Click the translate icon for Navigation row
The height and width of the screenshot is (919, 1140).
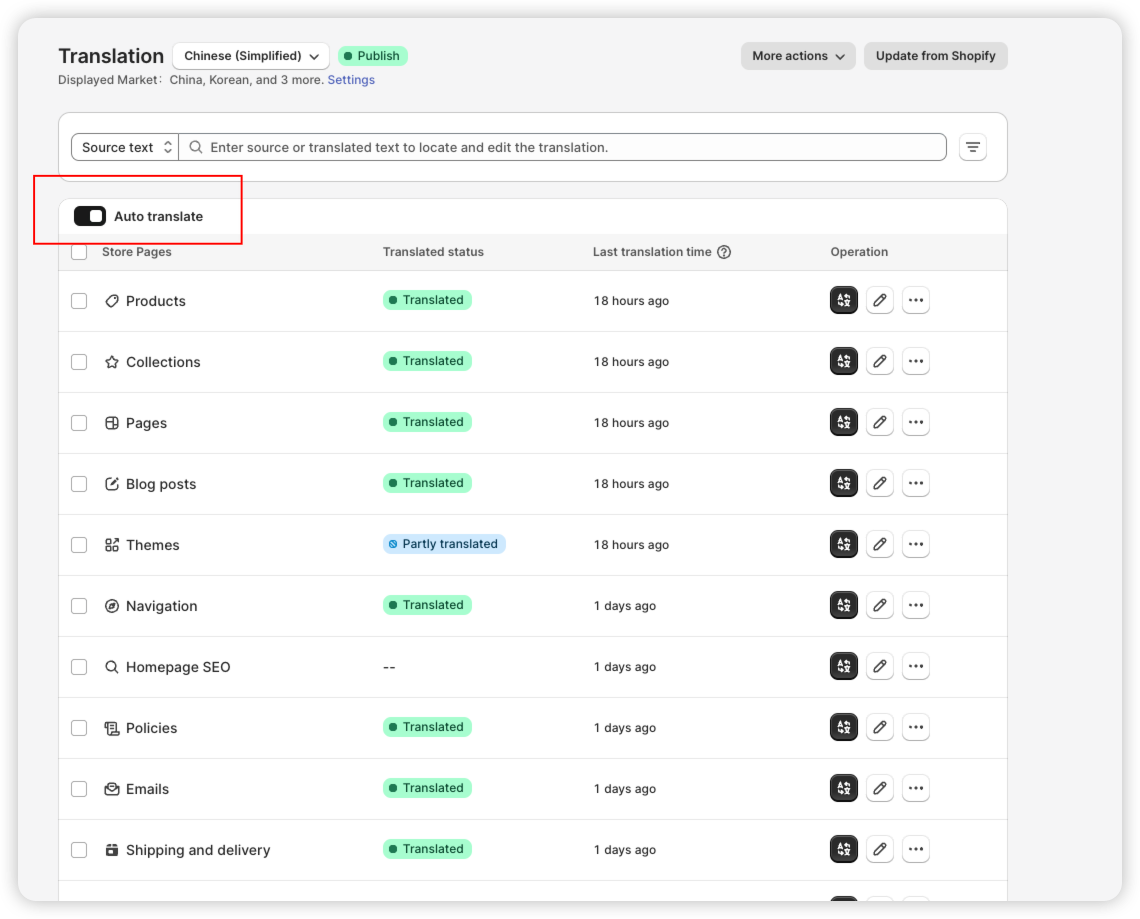(843, 606)
